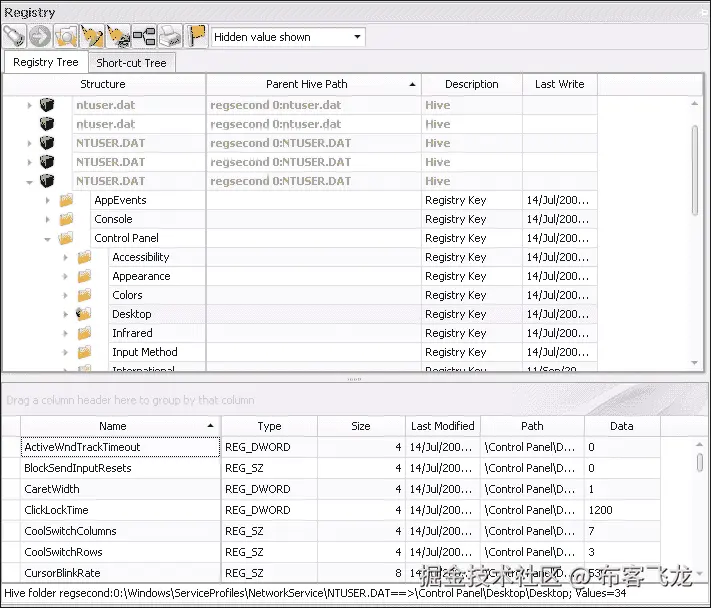Select the Control Panel tree label
Viewport: 711px width, 608px height.
point(127,238)
